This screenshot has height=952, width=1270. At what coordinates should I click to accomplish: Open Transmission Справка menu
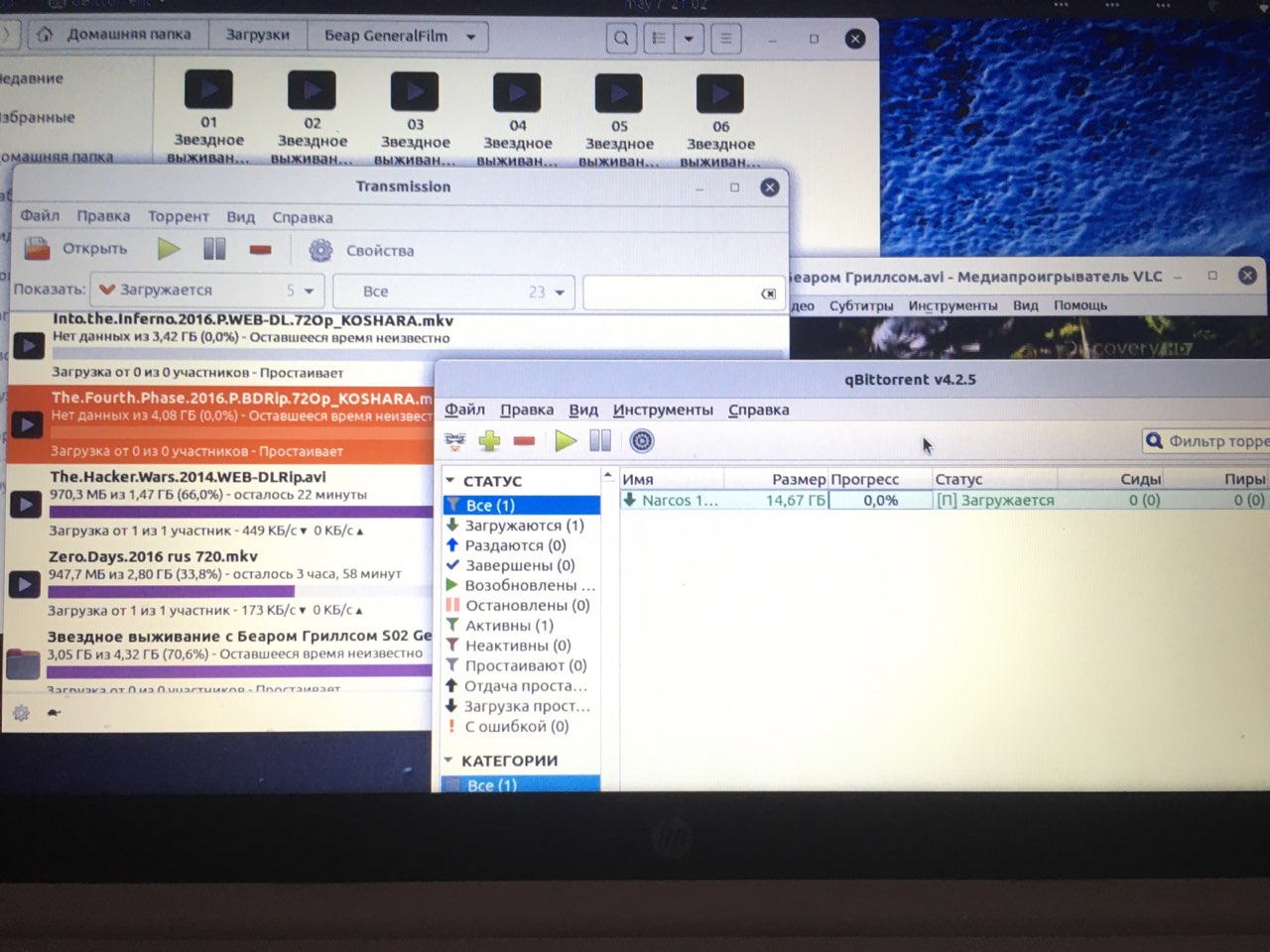click(303, 217)
